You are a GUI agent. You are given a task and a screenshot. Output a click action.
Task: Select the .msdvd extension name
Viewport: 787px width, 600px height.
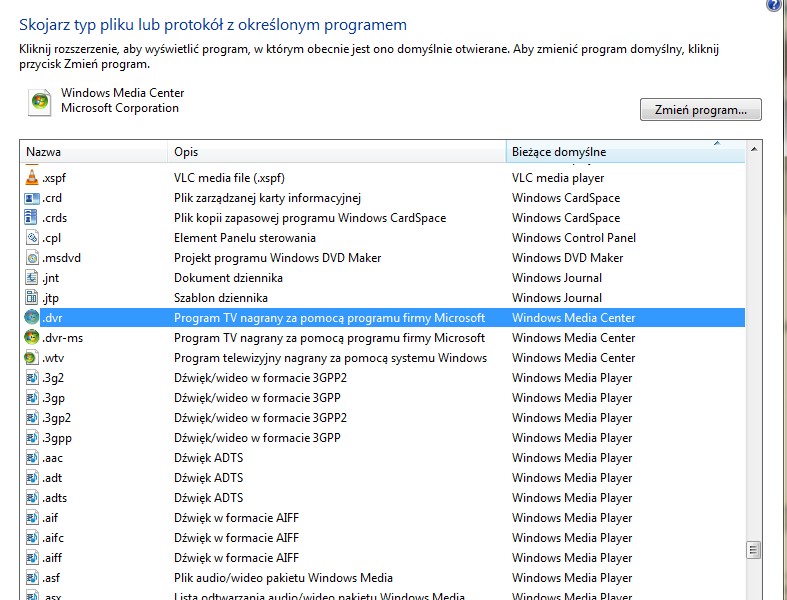click(x=61, y=258)
